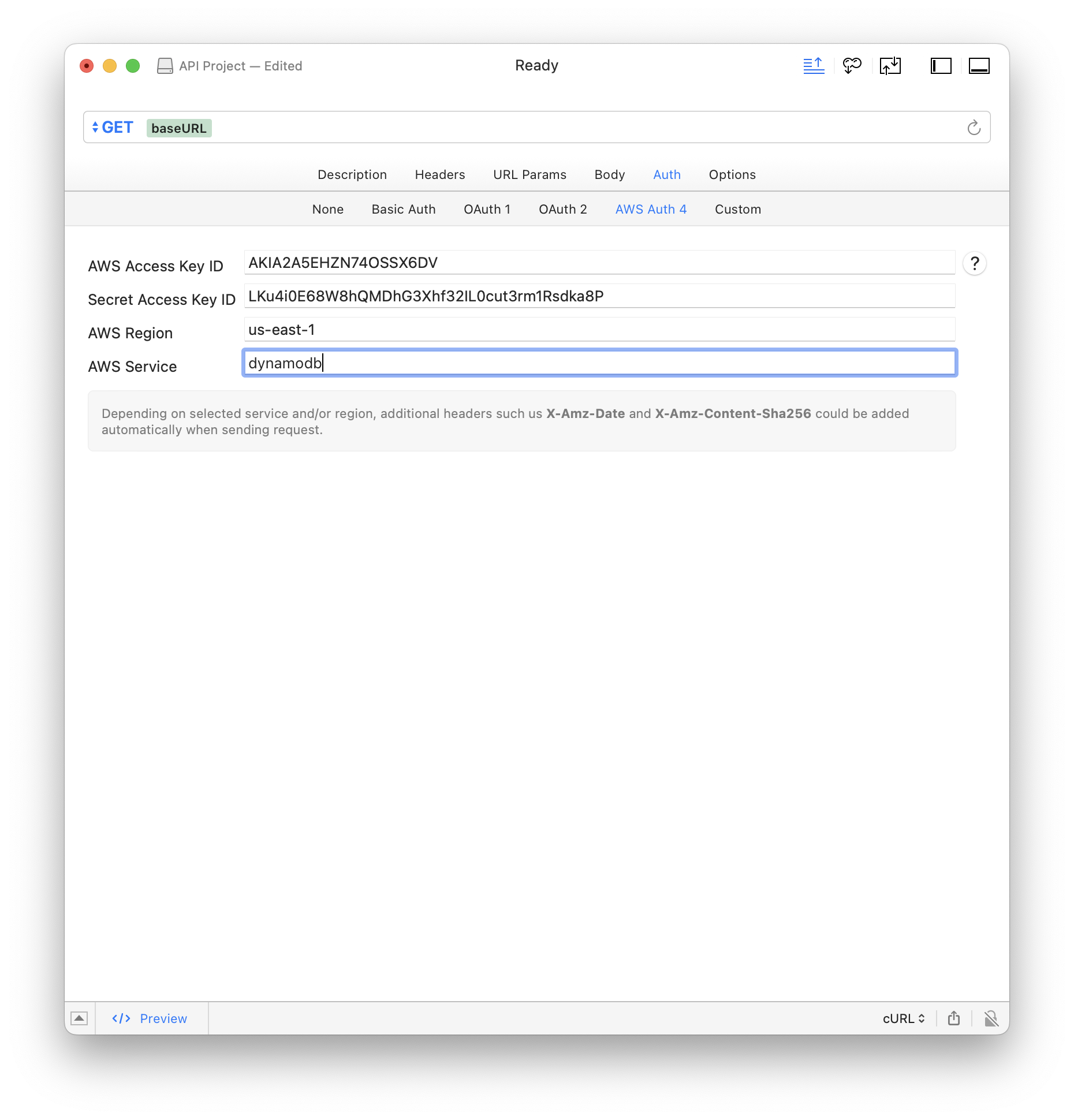Click the API Project — Edited title

pyautogui.click(x=240, y=66)
